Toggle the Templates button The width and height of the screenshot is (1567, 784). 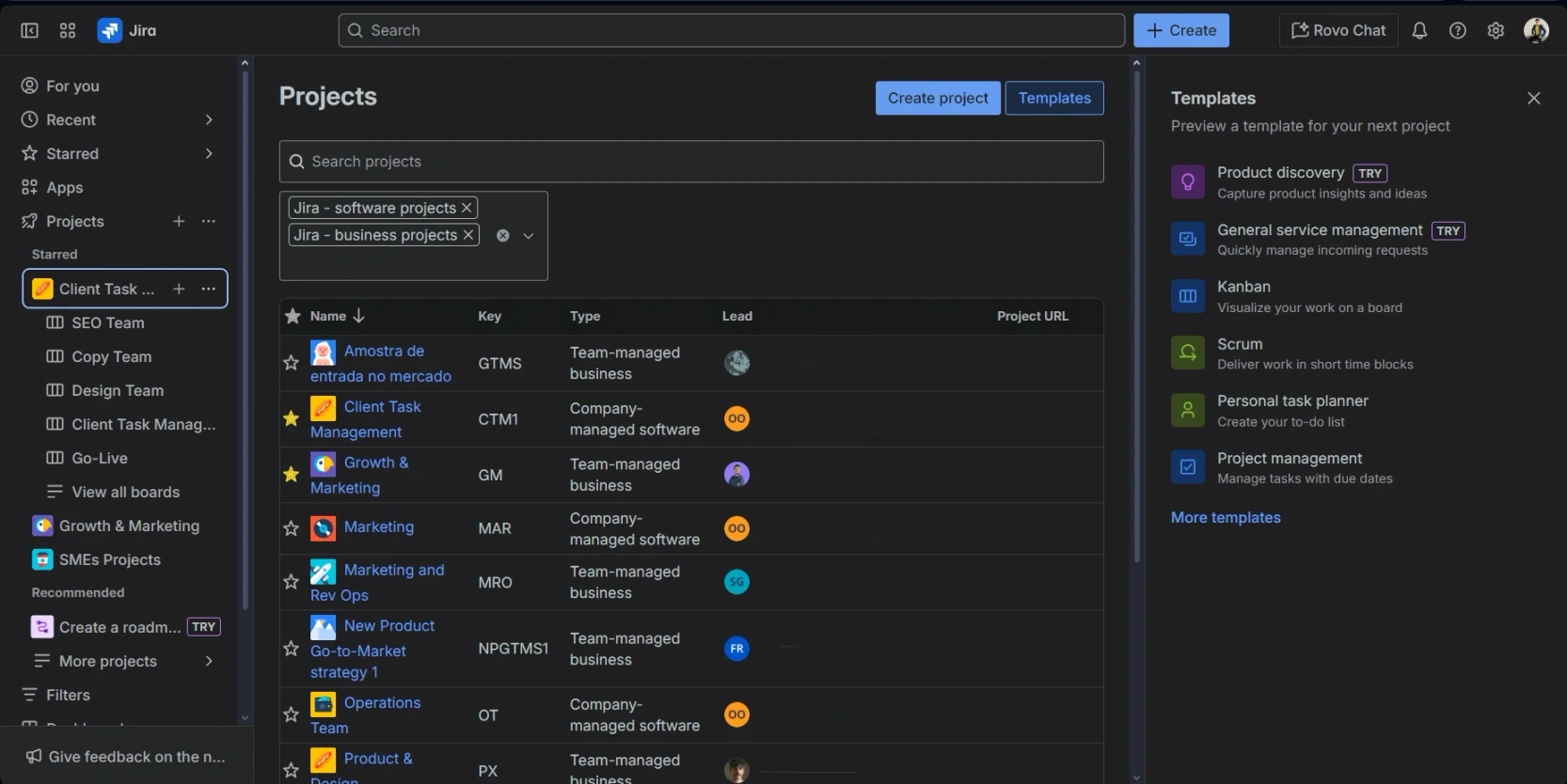coord(1054,98)
